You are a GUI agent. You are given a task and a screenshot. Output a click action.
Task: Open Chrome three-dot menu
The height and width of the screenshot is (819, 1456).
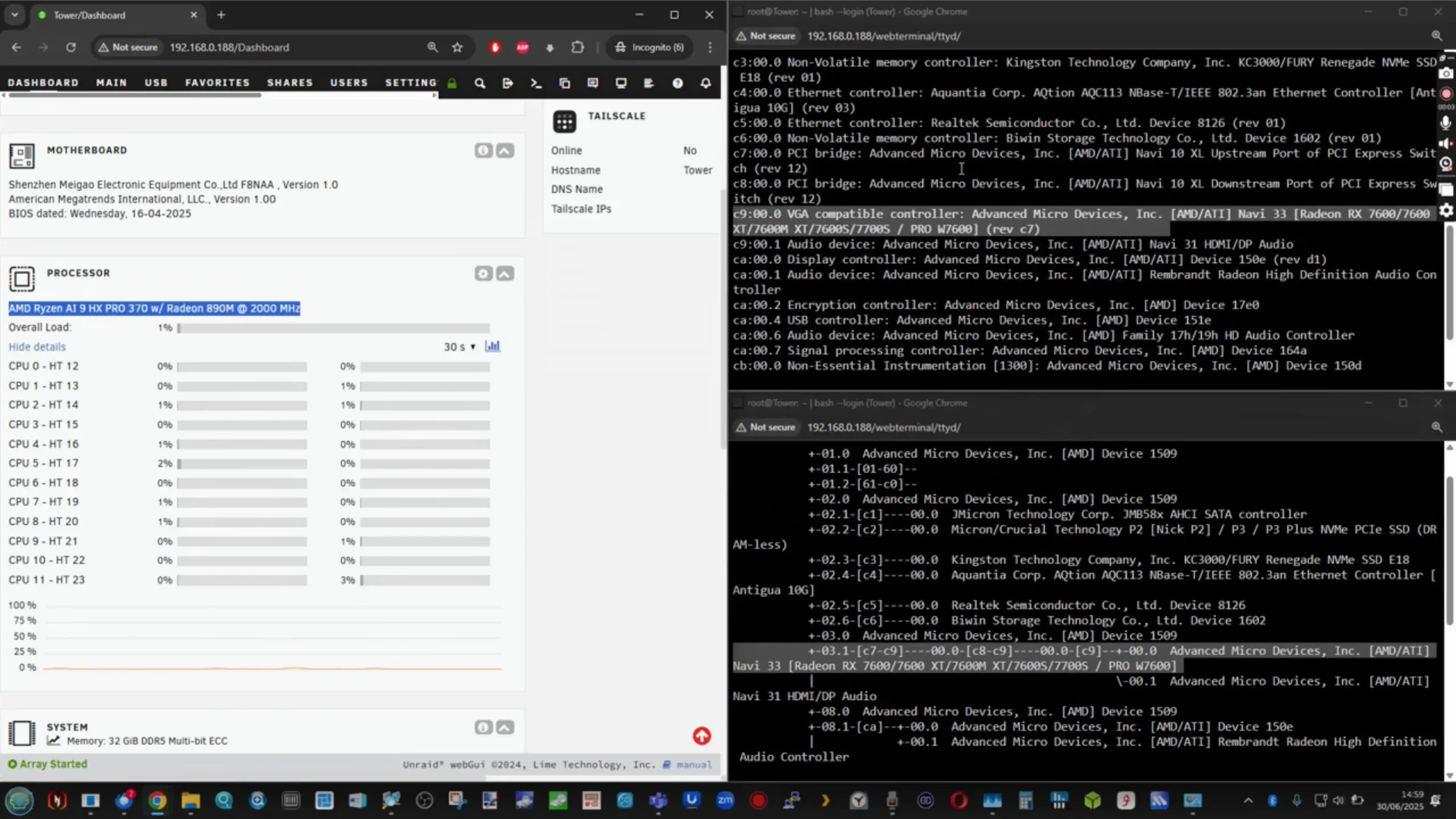710,47
